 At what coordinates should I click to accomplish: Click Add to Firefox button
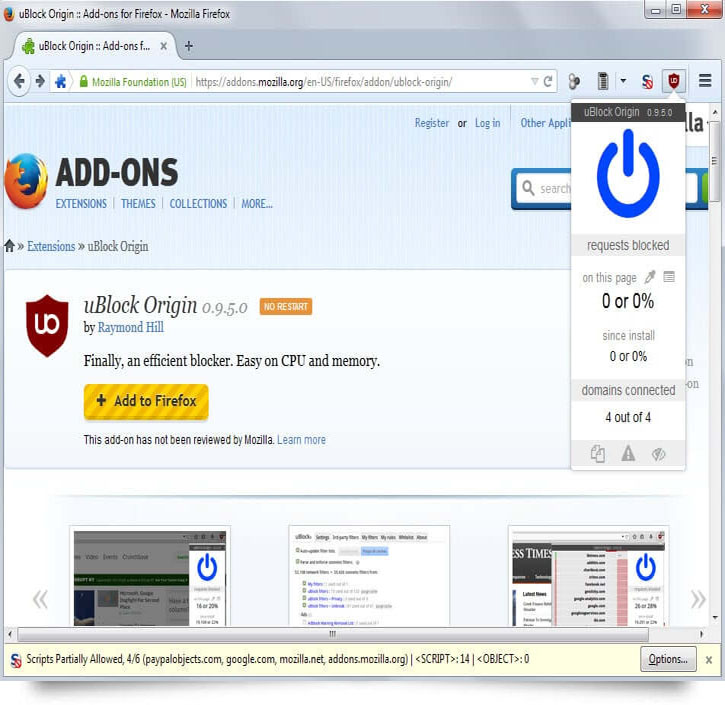[146, 401]
